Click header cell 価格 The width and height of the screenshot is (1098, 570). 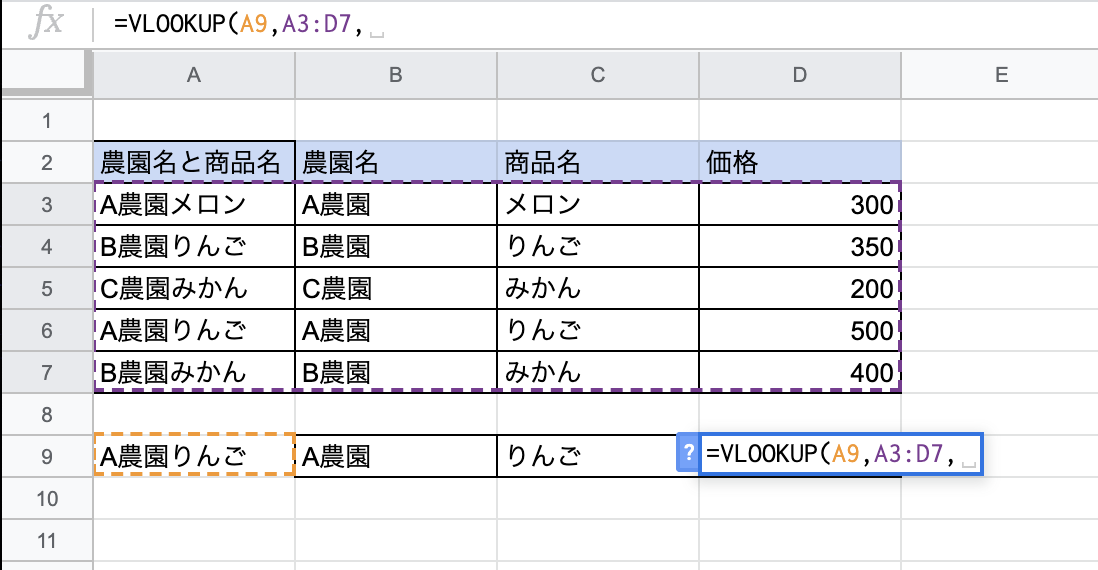(x=800, y=162)
